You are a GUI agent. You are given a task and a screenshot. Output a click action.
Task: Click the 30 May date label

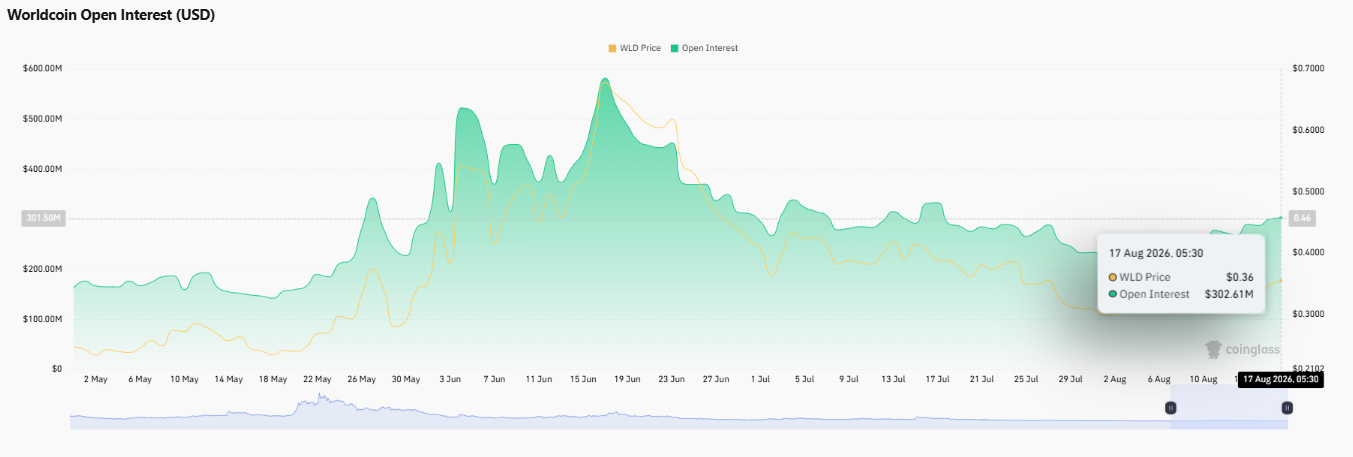(406, 380)
